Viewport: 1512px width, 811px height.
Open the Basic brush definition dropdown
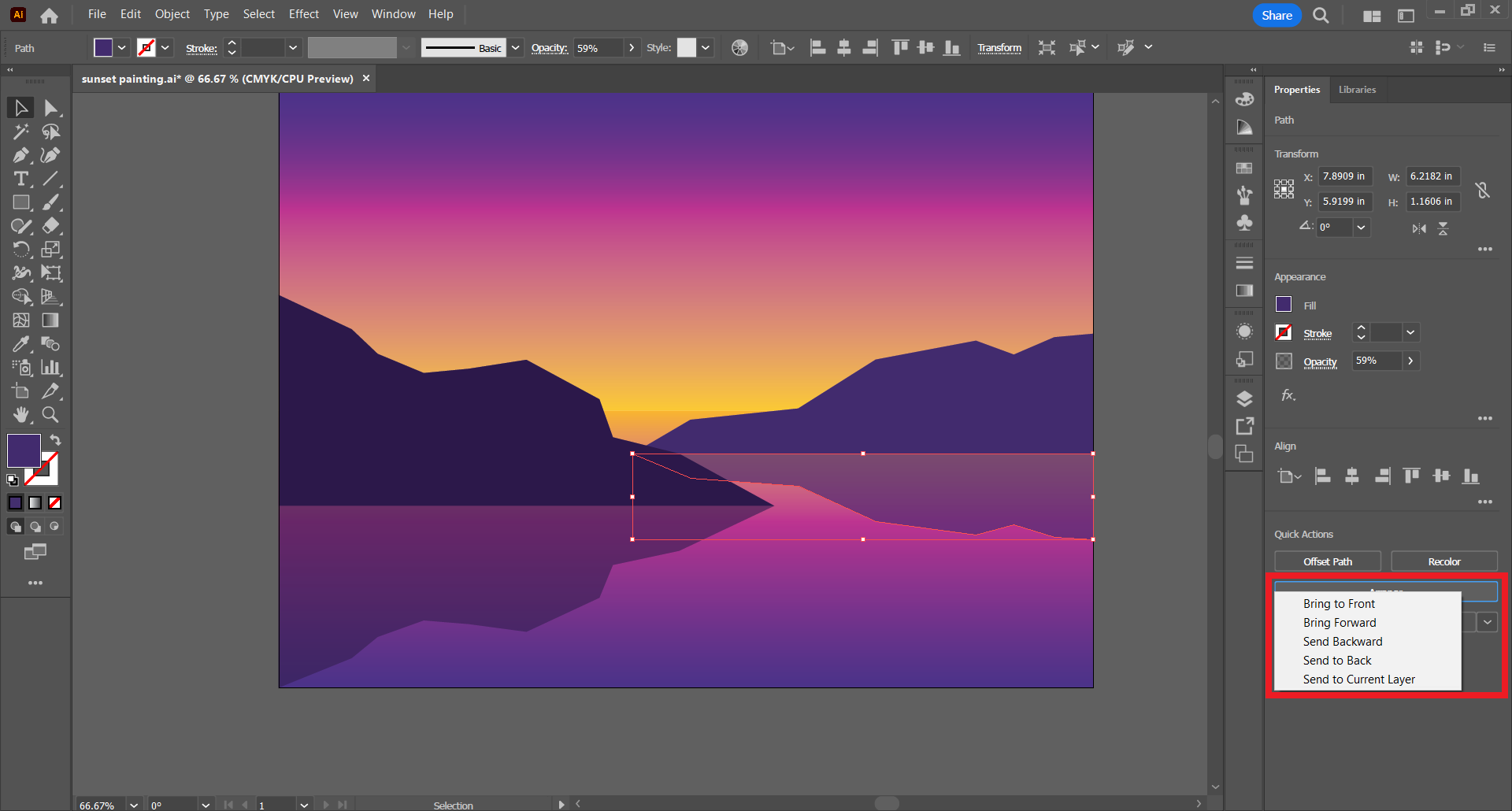point(515,48)
